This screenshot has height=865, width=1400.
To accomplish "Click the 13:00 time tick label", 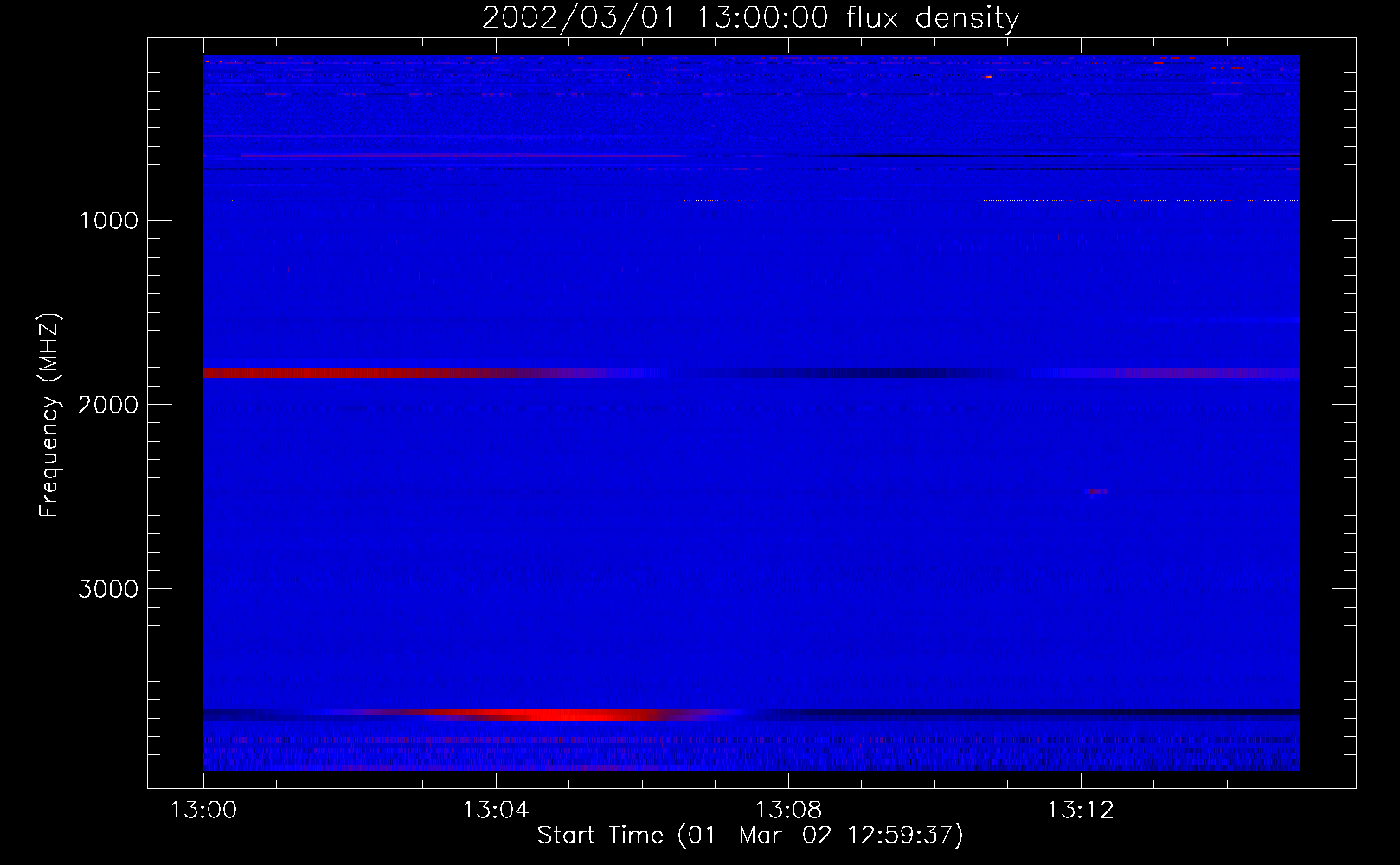I will pos(203,811).
